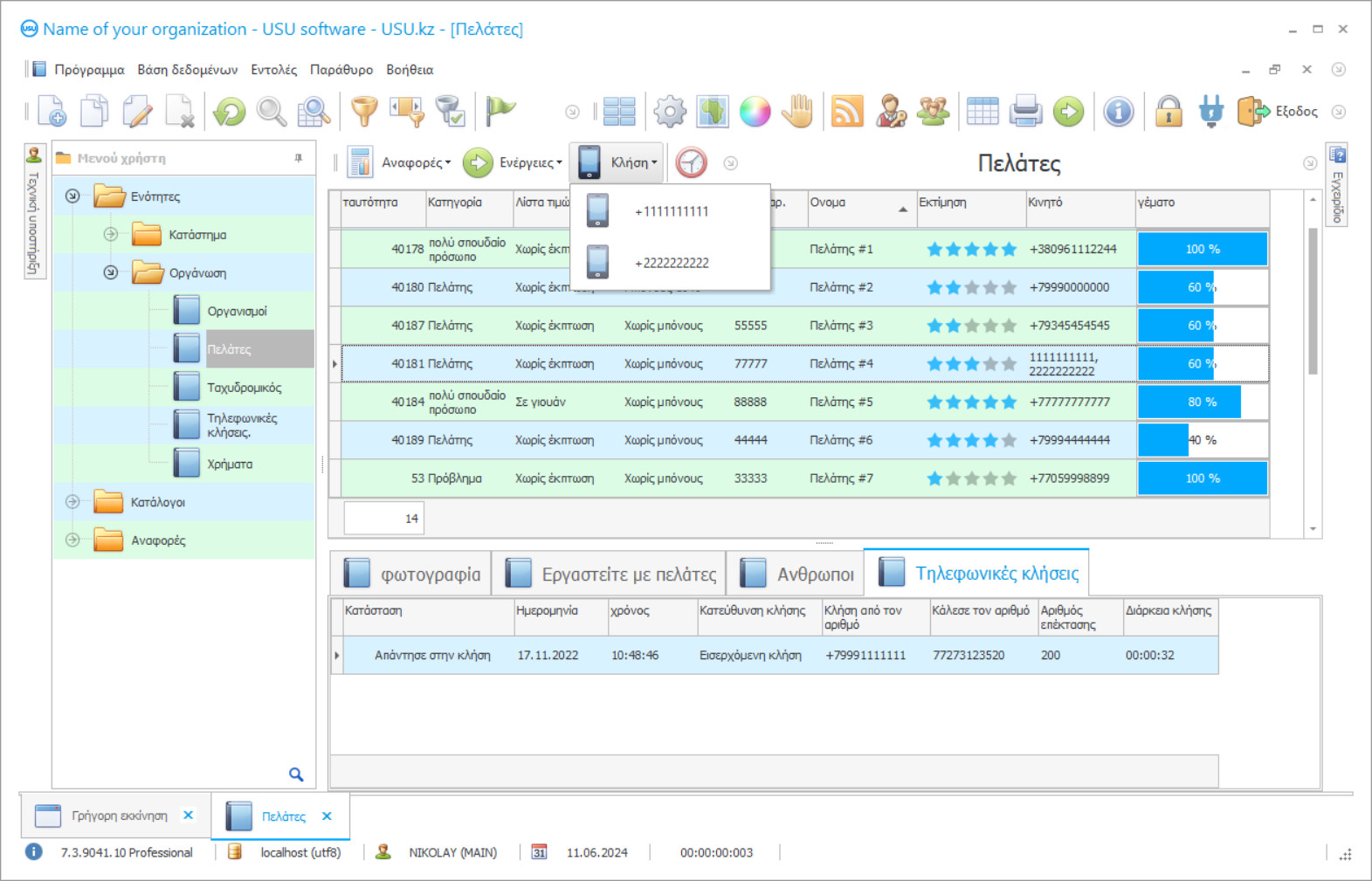Image resolution: width=1372 pixels, height=881 pixels.
Task: Click the green flag icon
Action: [500, 111]
